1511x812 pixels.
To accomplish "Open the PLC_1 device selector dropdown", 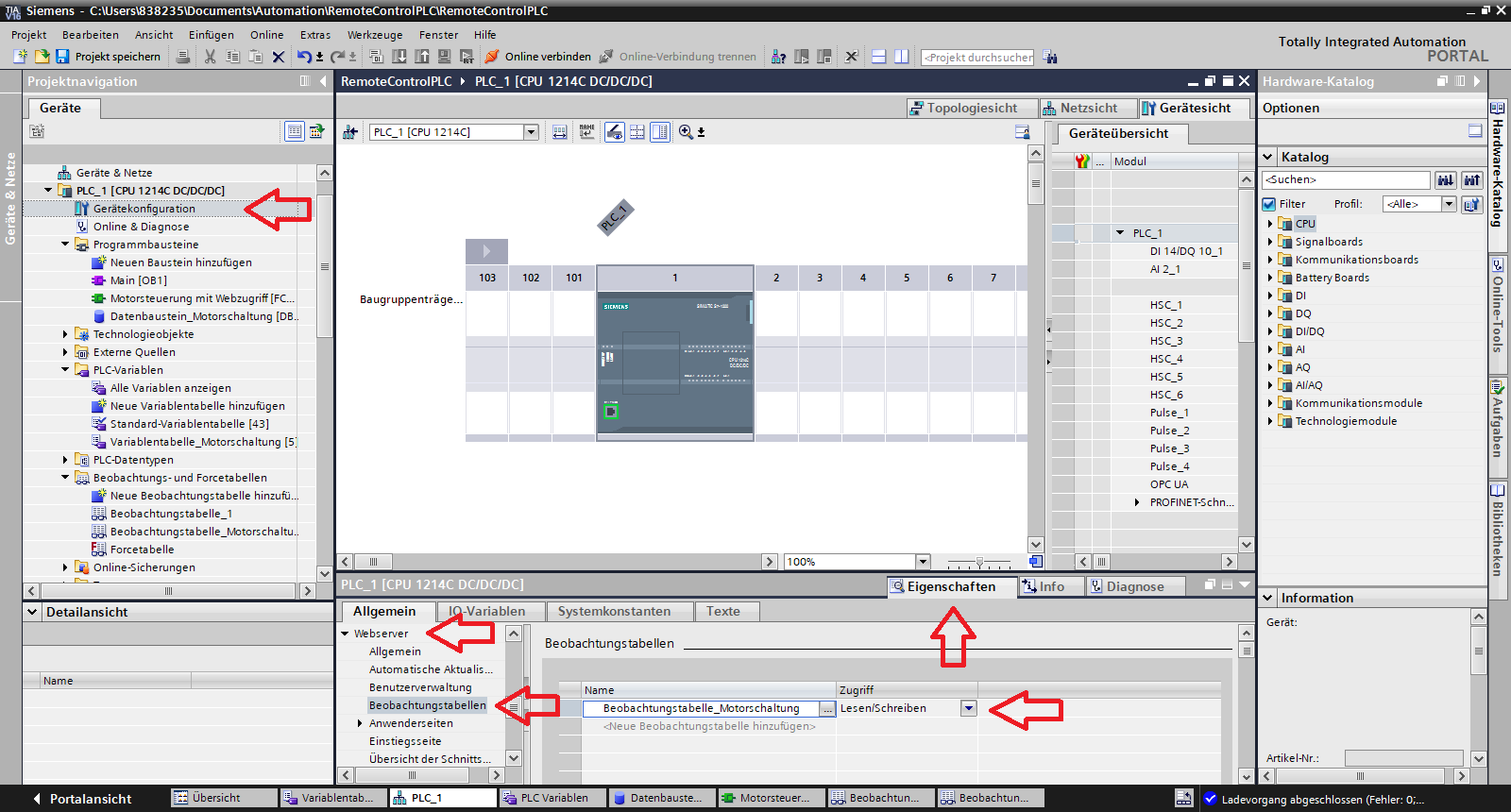I will (x=531, y=132).
